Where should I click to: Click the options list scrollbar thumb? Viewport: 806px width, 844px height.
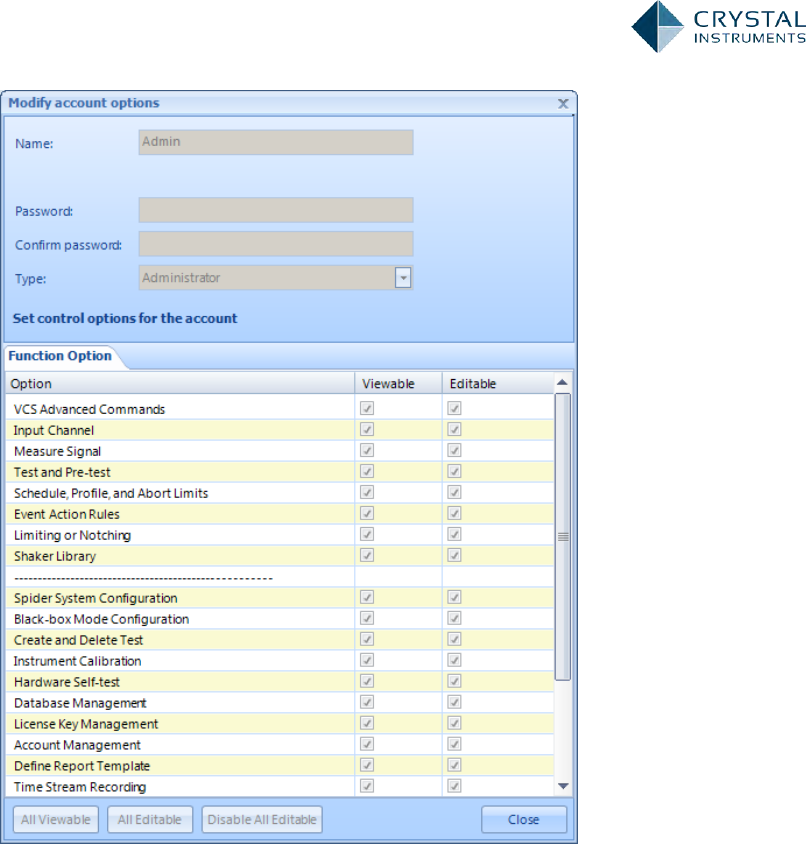563,537
